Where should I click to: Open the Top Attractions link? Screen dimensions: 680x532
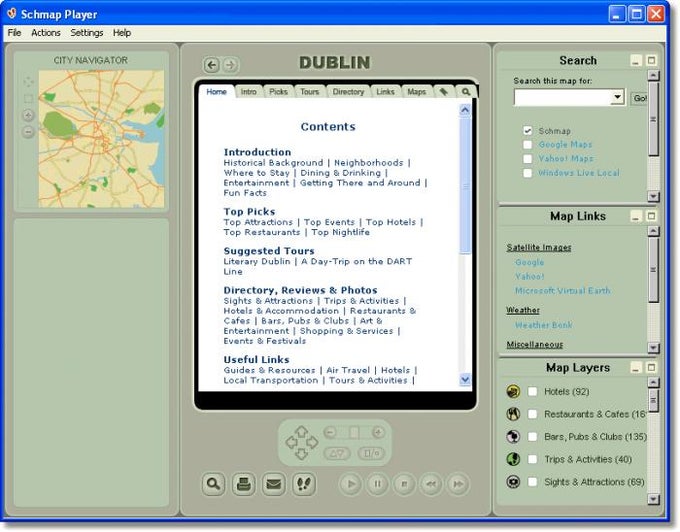(x=258, y=222)
